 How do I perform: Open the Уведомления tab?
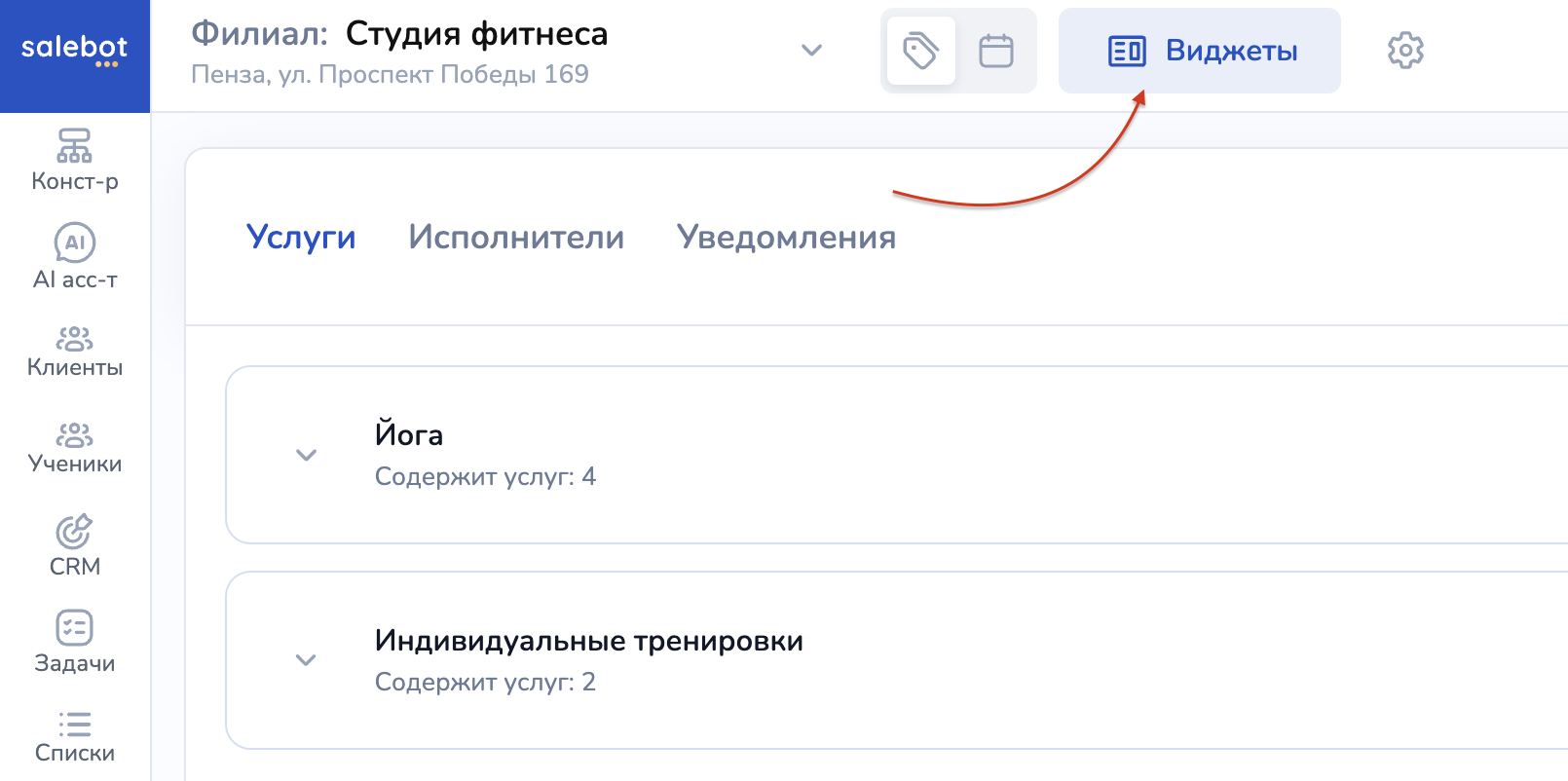point(786,237)
